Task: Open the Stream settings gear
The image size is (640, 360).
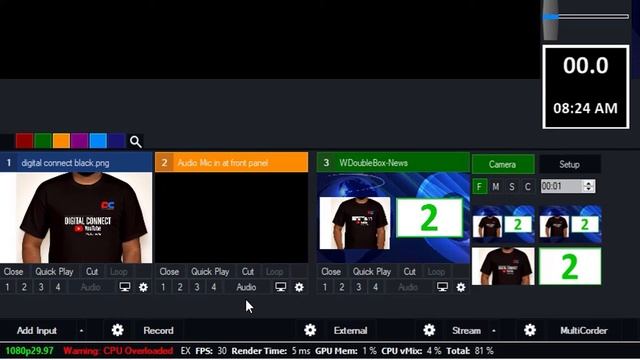Action: click(429, 330)
